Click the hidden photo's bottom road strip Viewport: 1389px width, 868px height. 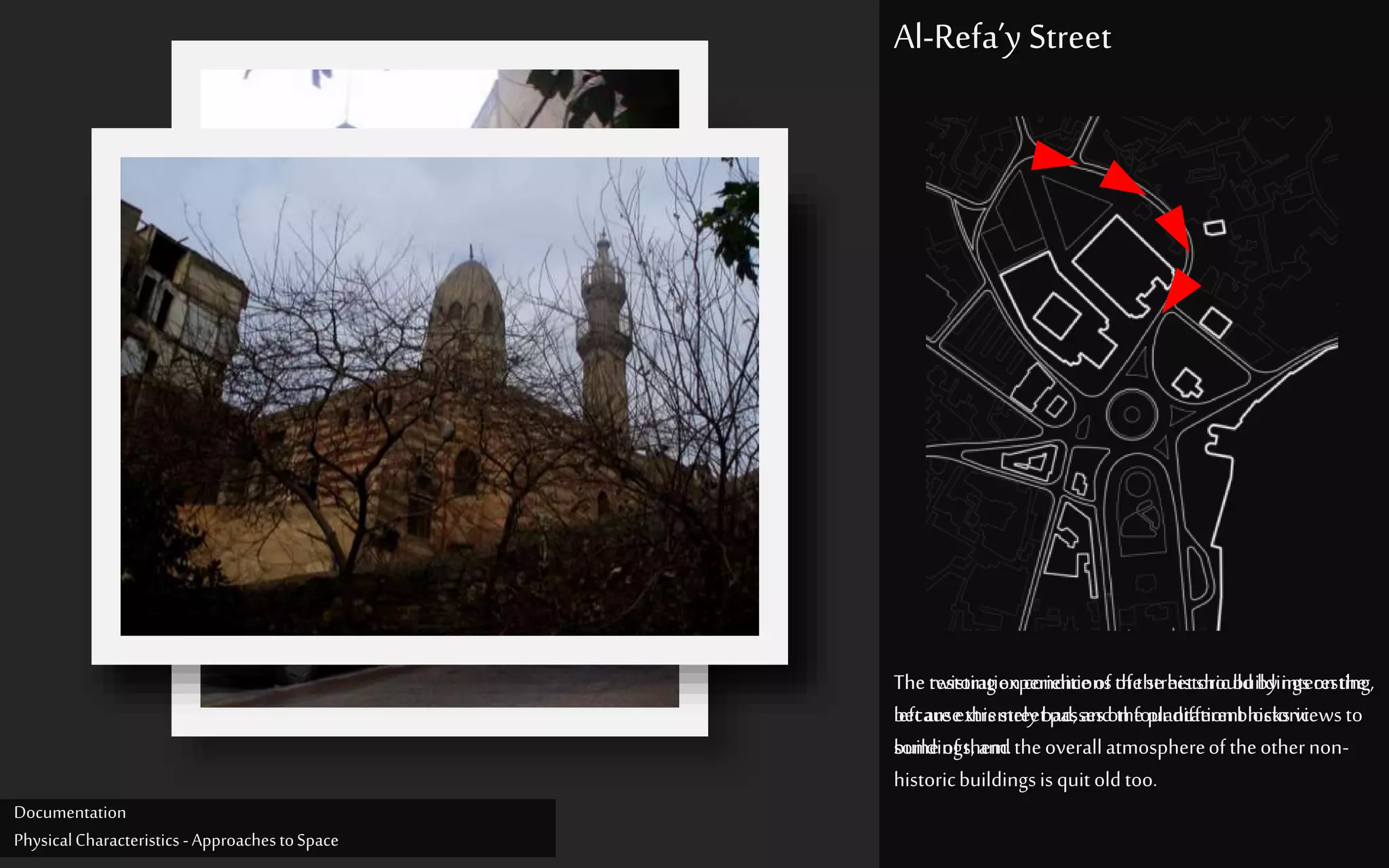pos(439,686)
